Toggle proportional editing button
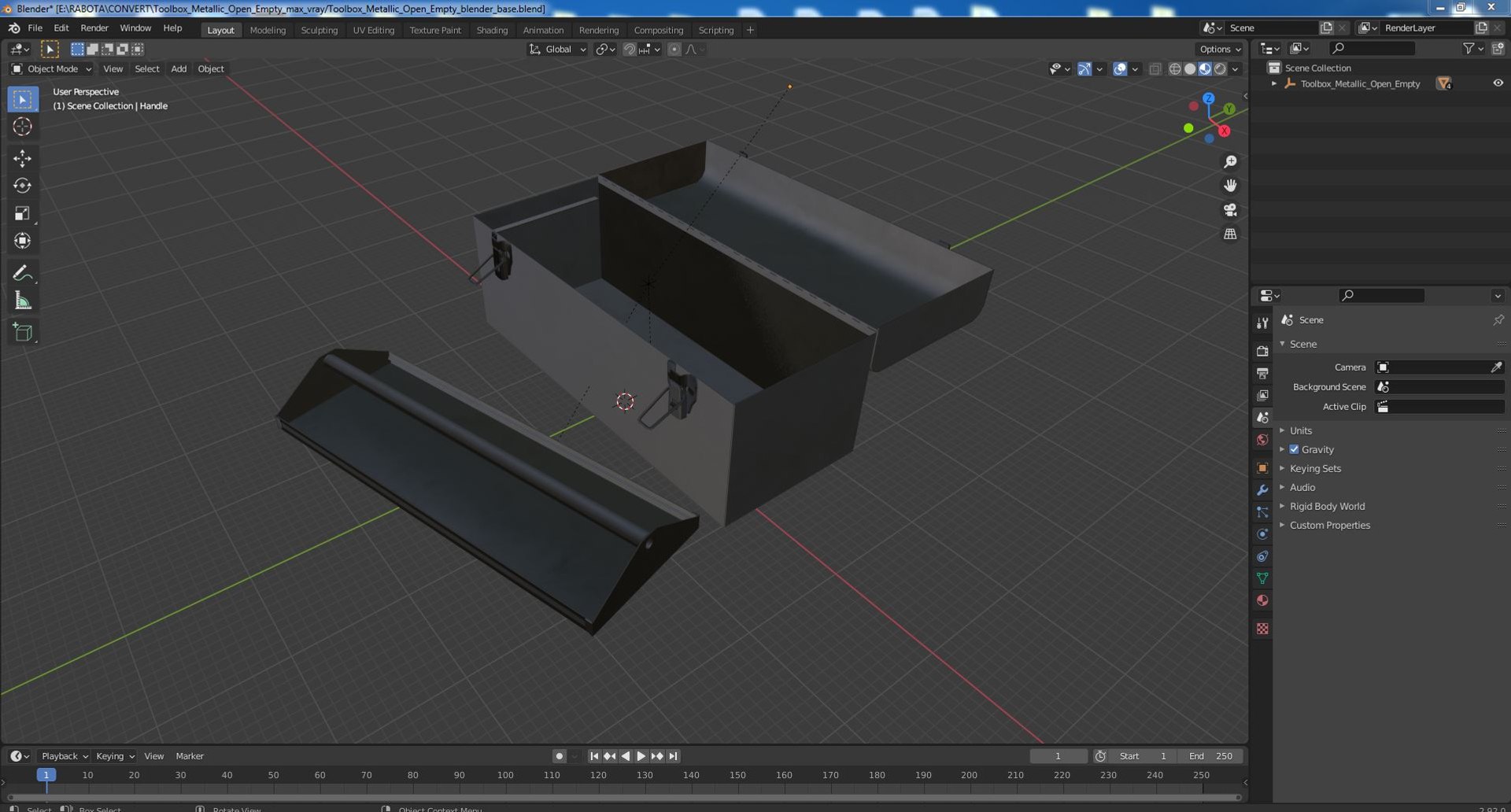Screen dimensions: 1511x812 674,49
